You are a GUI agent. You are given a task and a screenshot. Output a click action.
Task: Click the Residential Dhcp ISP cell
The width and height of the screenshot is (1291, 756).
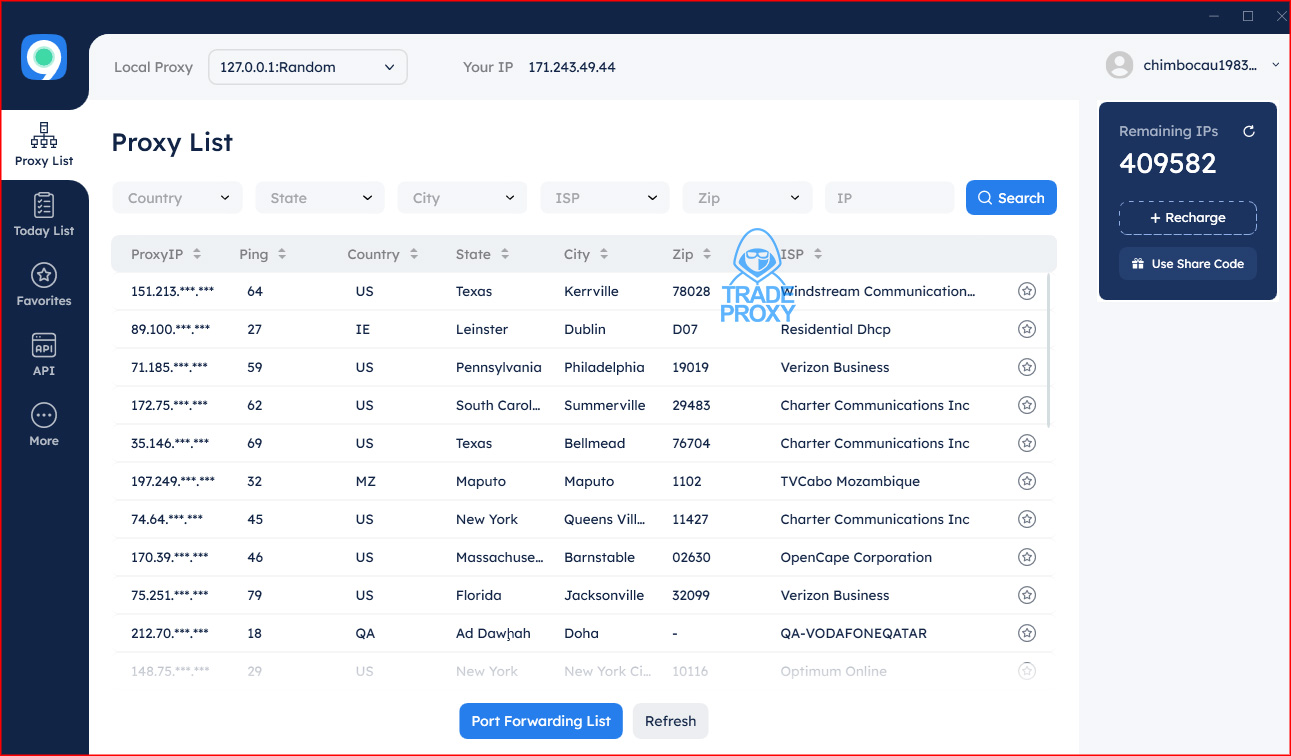click(835, 329)
